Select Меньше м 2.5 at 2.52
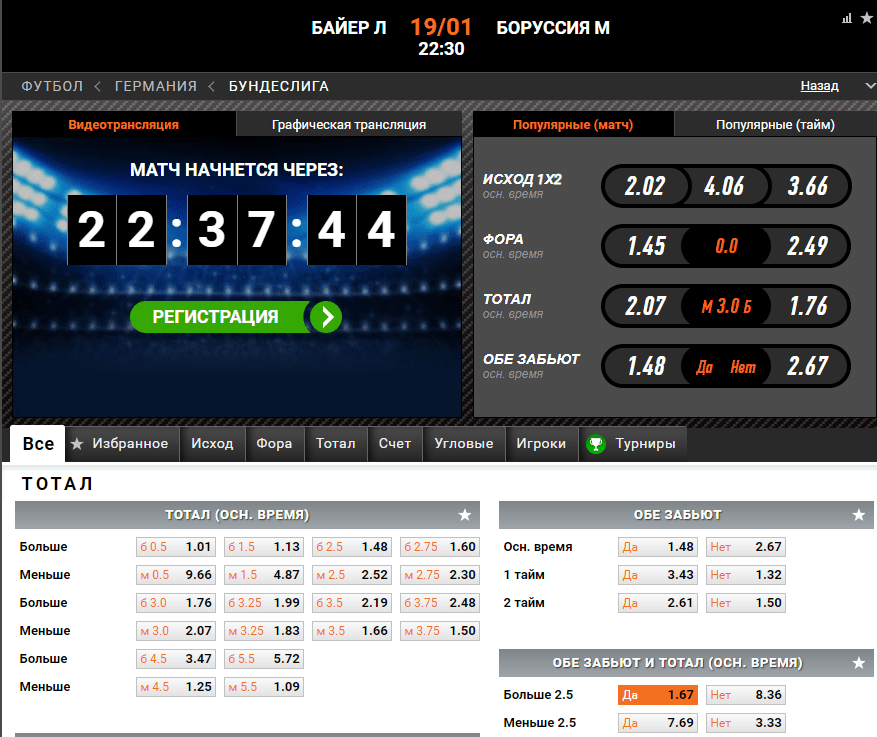 coord(352,575)
